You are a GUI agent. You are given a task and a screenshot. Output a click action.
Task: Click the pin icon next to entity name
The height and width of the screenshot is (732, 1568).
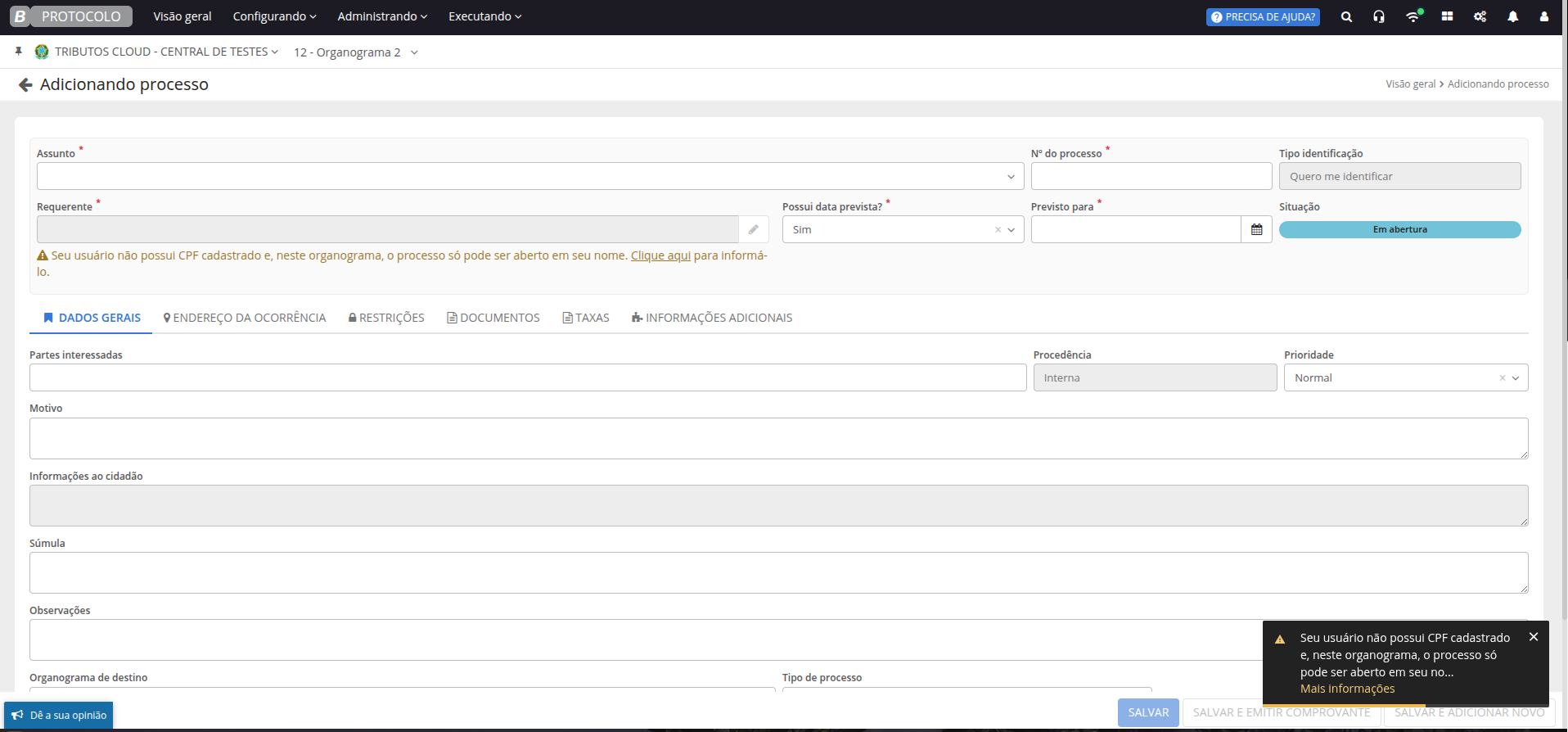point(18,52)
